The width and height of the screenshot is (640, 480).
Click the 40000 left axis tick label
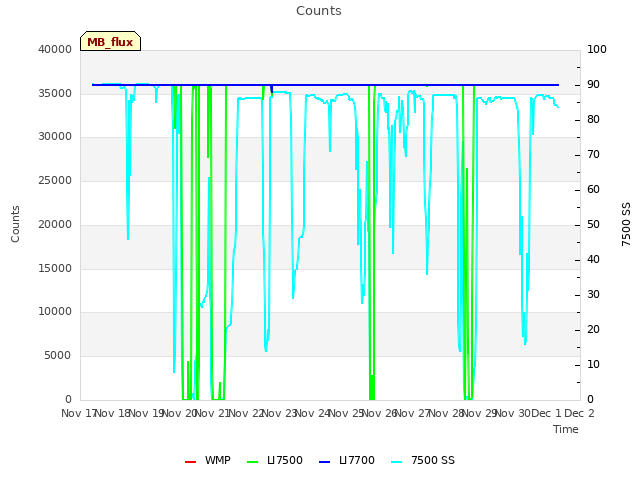click(x=55, y=49)
